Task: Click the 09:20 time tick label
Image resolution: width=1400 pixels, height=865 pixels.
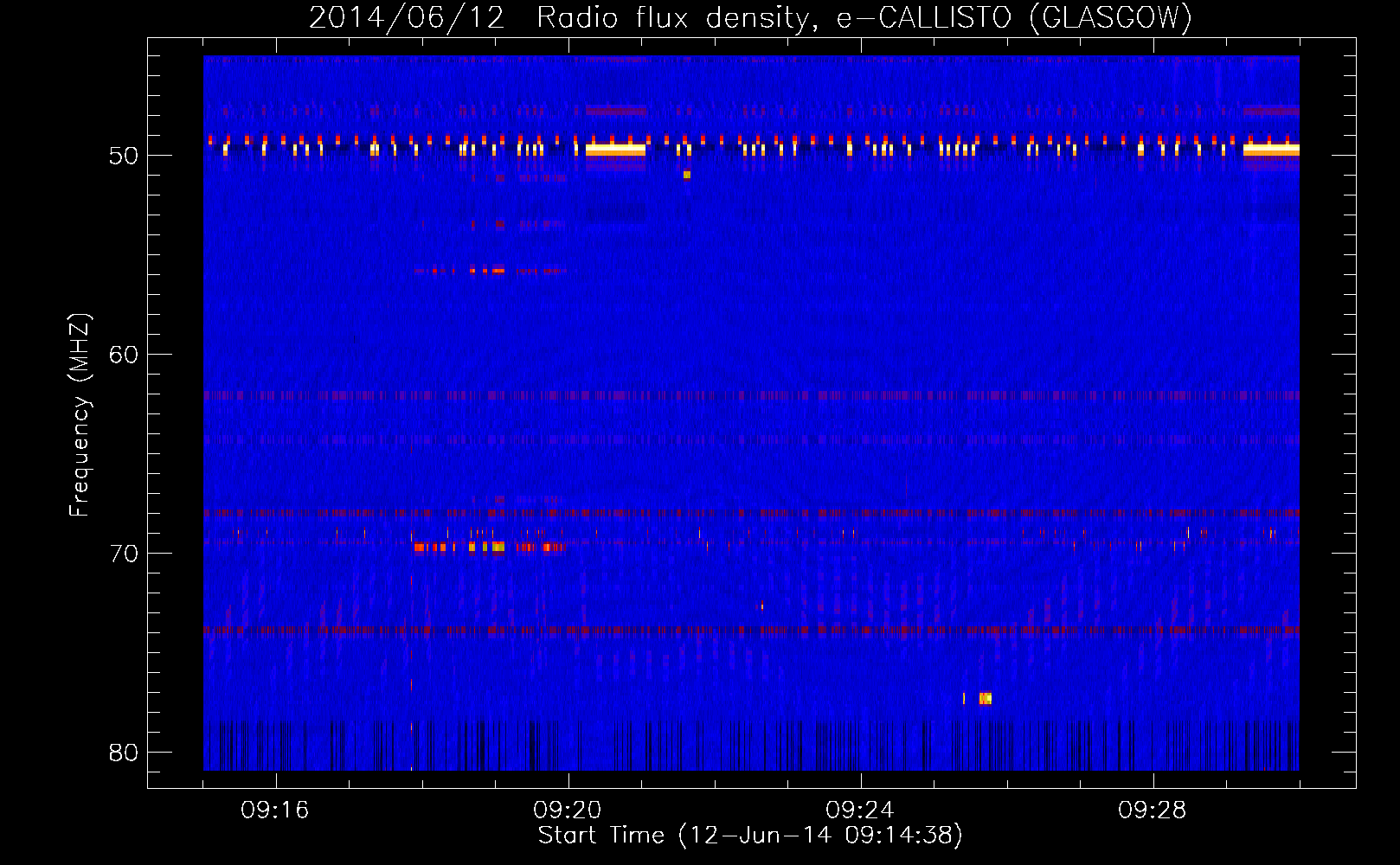Action: pos(568,811)
